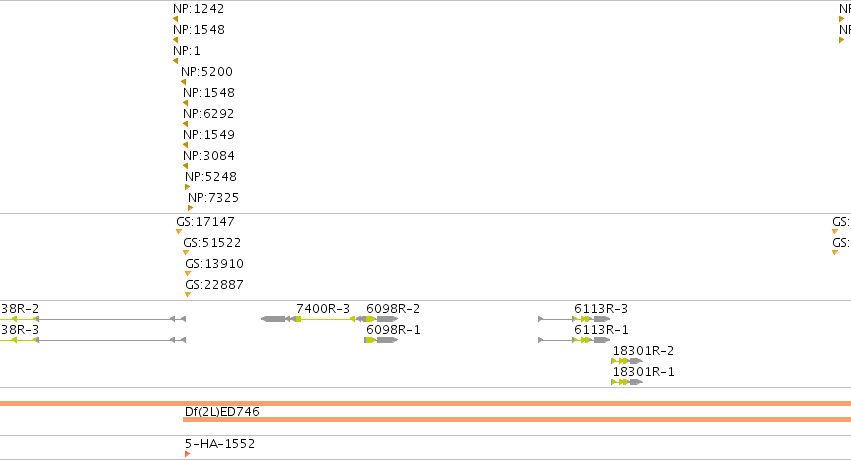Select the orange triangle below GS:51522
Image resolution: width=851 pixels, height=460 pixels.
[186, 253]
